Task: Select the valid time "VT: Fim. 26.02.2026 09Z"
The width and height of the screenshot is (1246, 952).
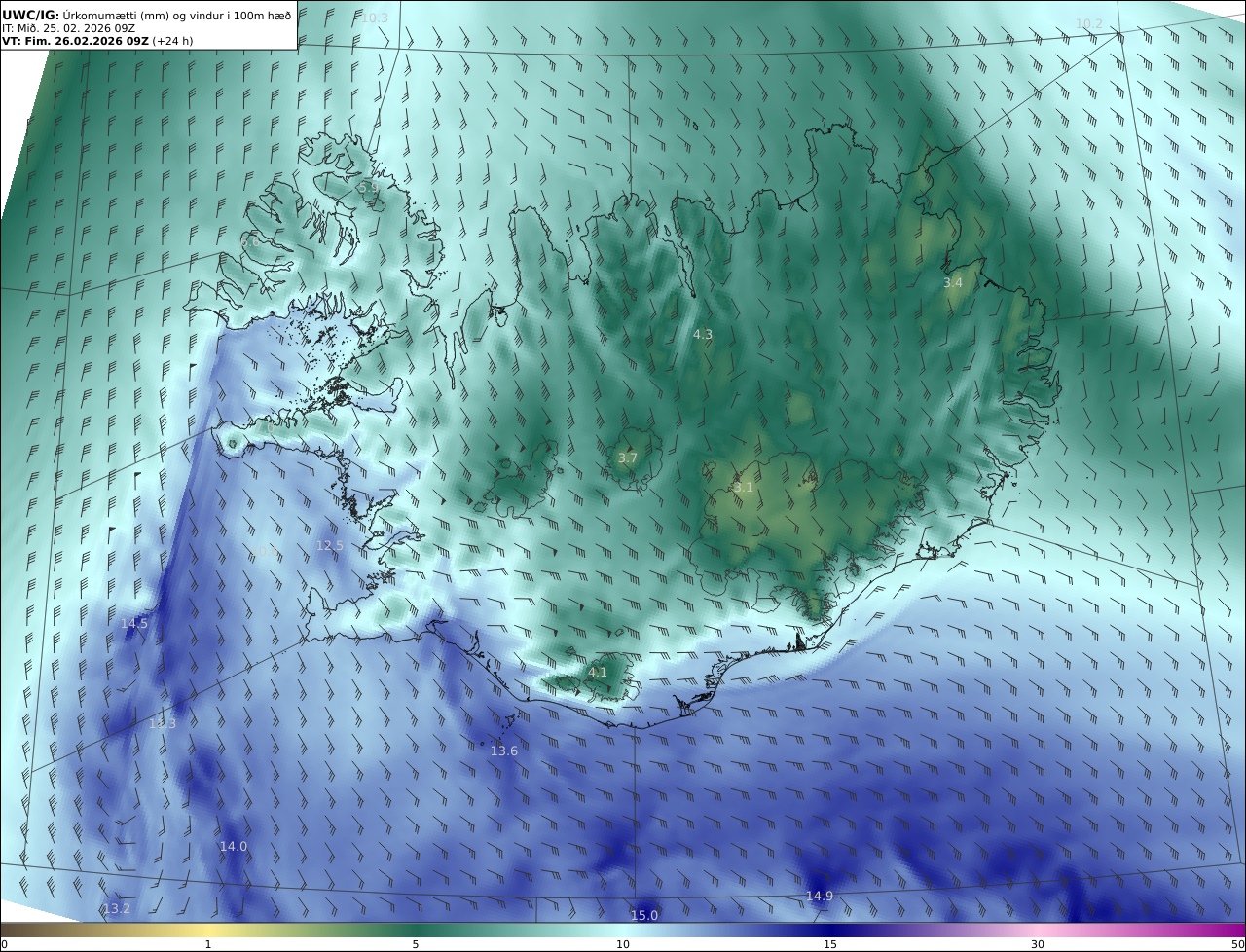Action: [x=75, y=41]
